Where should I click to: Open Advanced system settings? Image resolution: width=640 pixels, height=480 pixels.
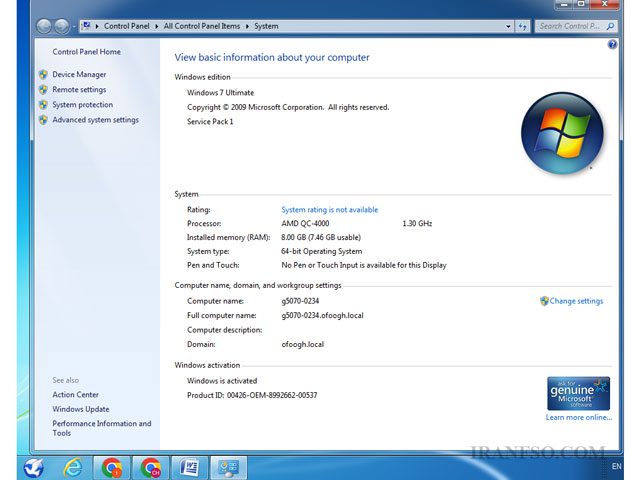(96, 120)
